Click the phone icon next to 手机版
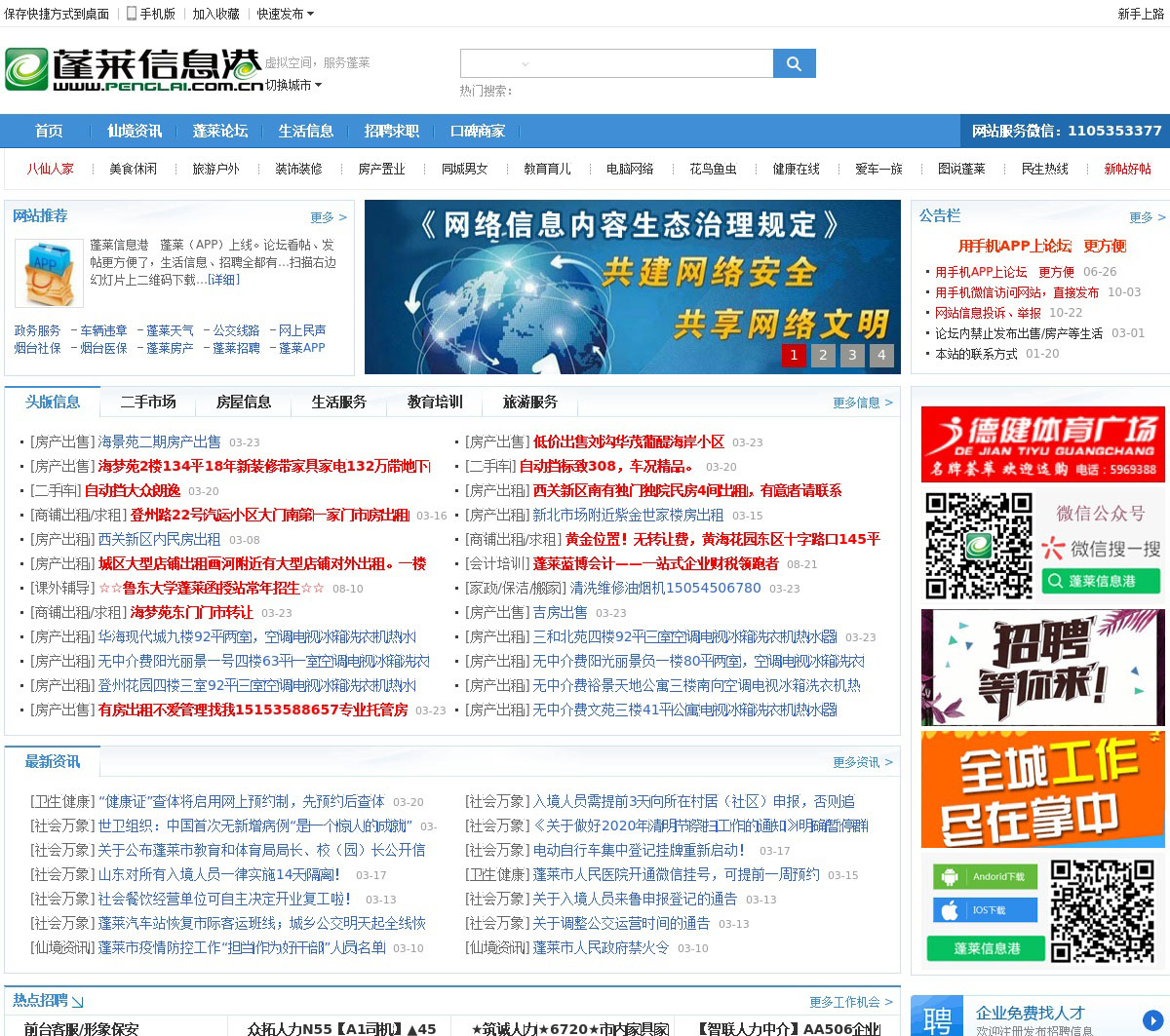 click(132, 14)
